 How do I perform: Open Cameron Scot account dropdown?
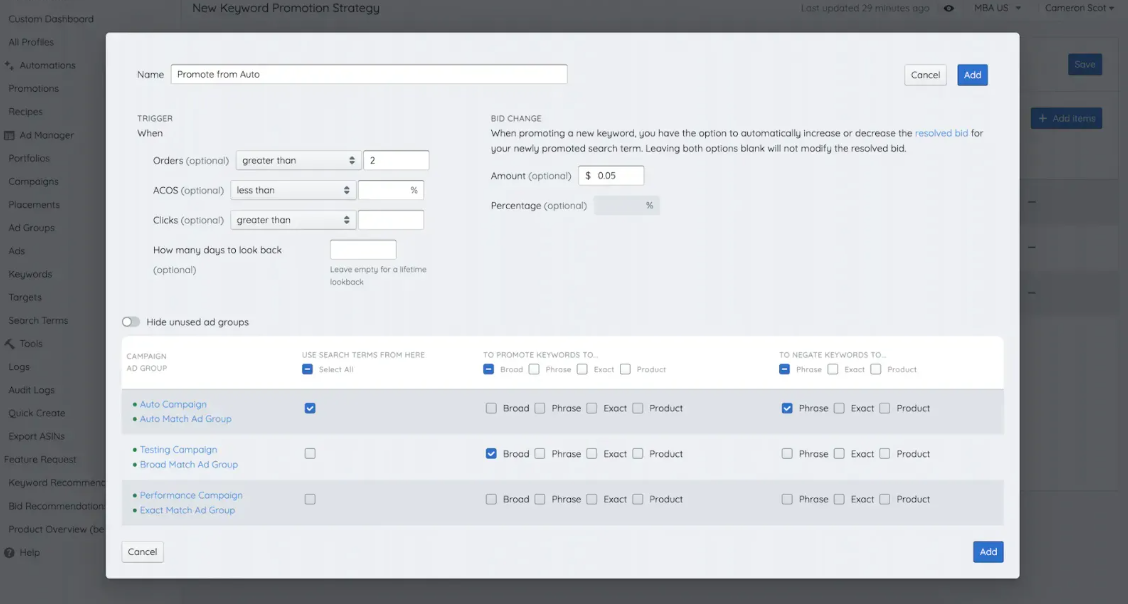click(1079, 8)
